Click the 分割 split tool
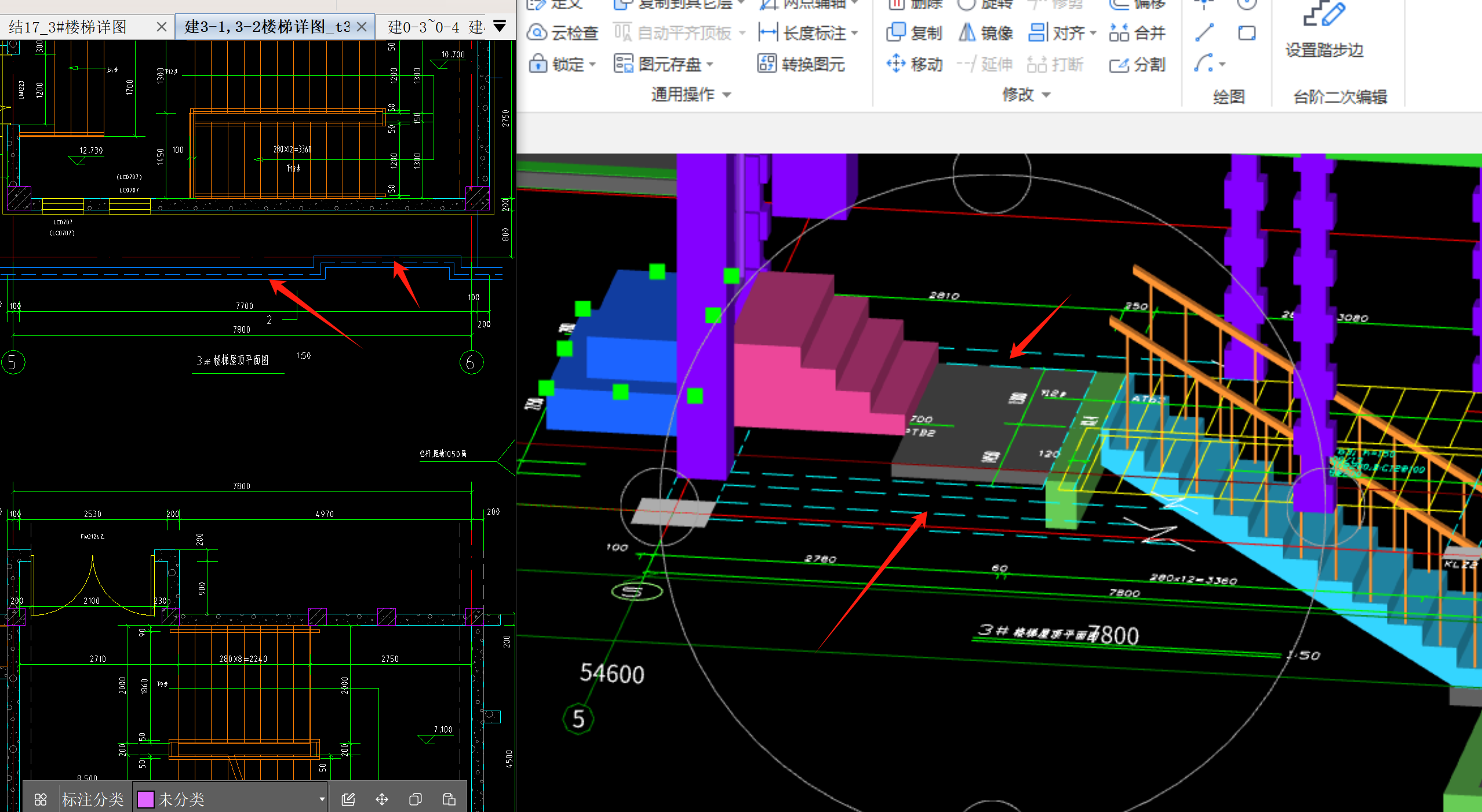Viewport: 1482px width, 812px height. 1137,64
